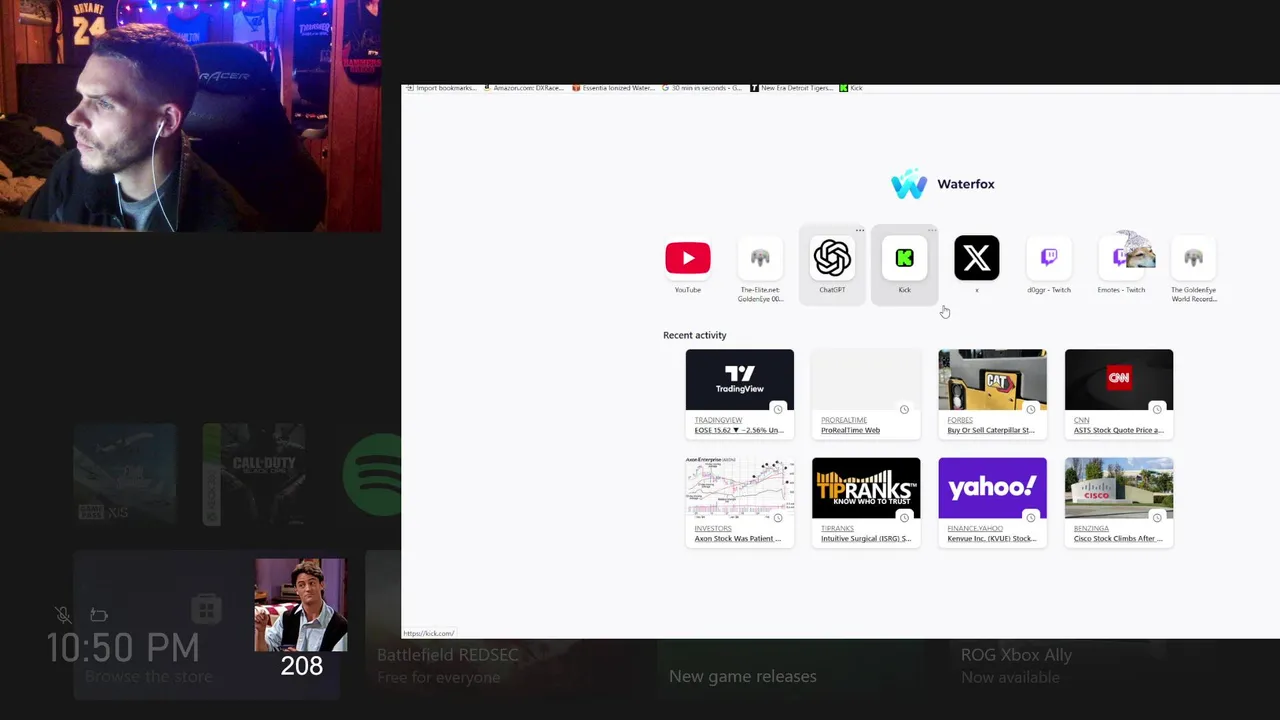Image resolution: width=1280 pixels, height=720 pixels.
Task: Click the BENZINGA source label
Action: pos(1091,529)
